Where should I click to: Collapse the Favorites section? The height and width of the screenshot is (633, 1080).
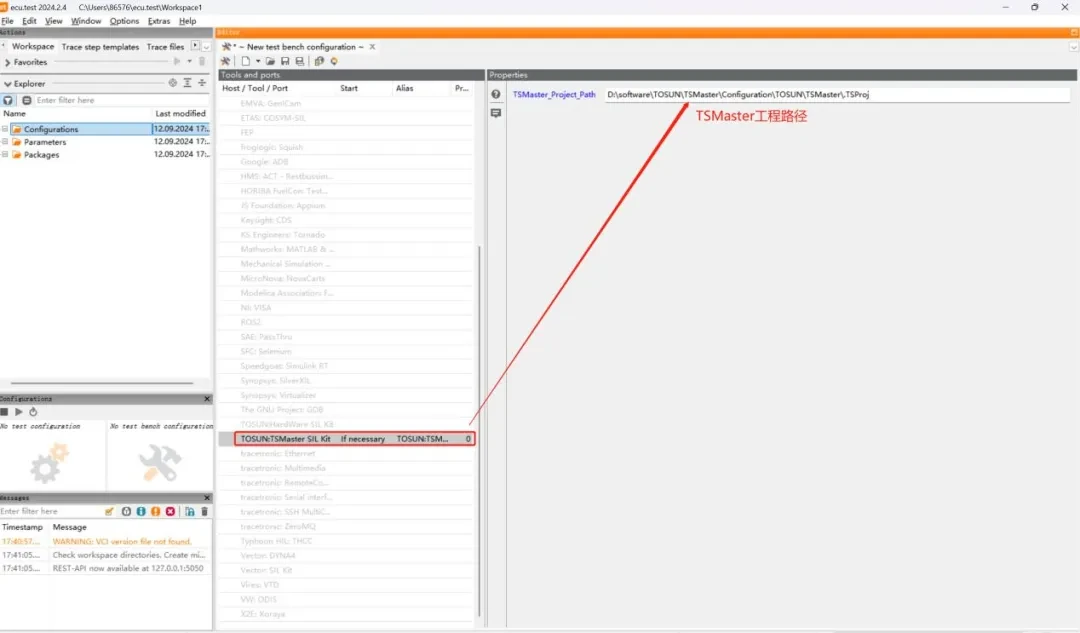5,62
